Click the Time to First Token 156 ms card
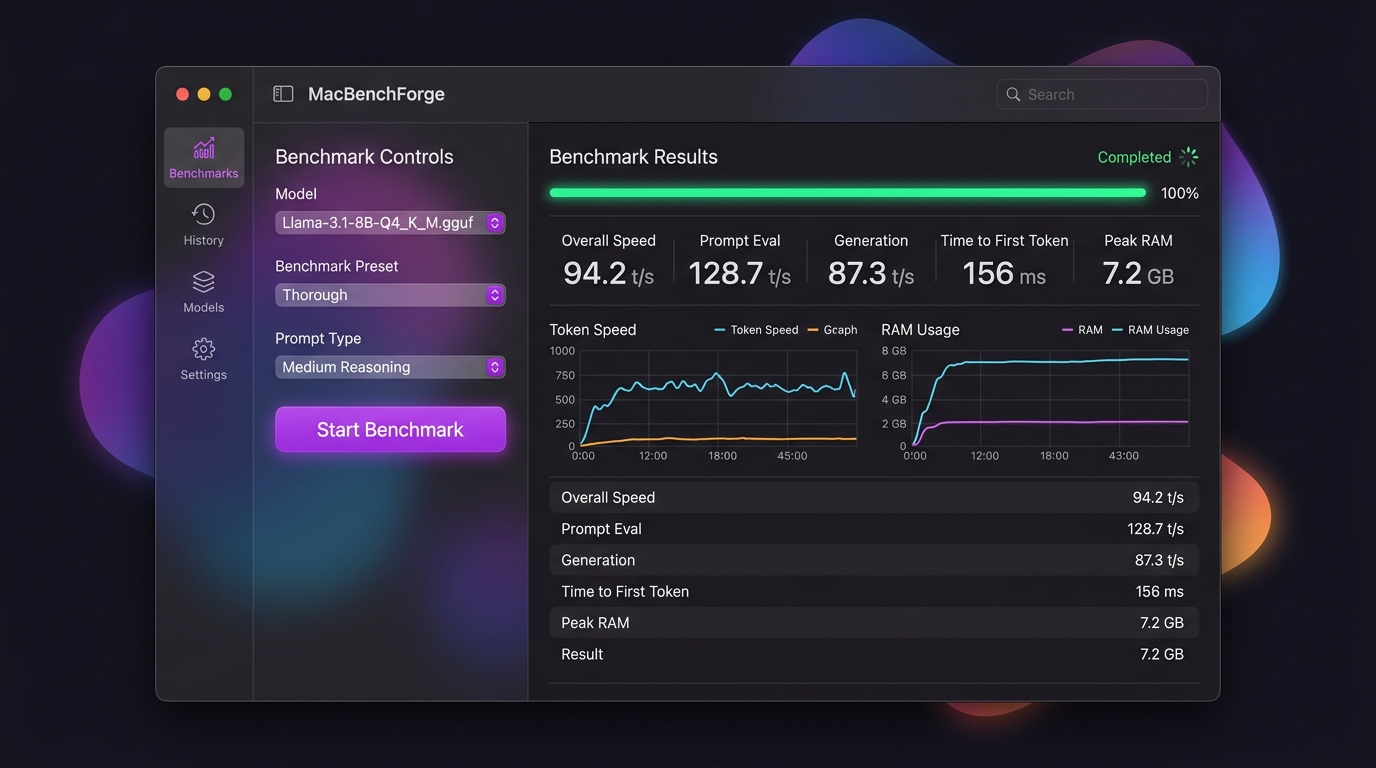 [1004, 261]
